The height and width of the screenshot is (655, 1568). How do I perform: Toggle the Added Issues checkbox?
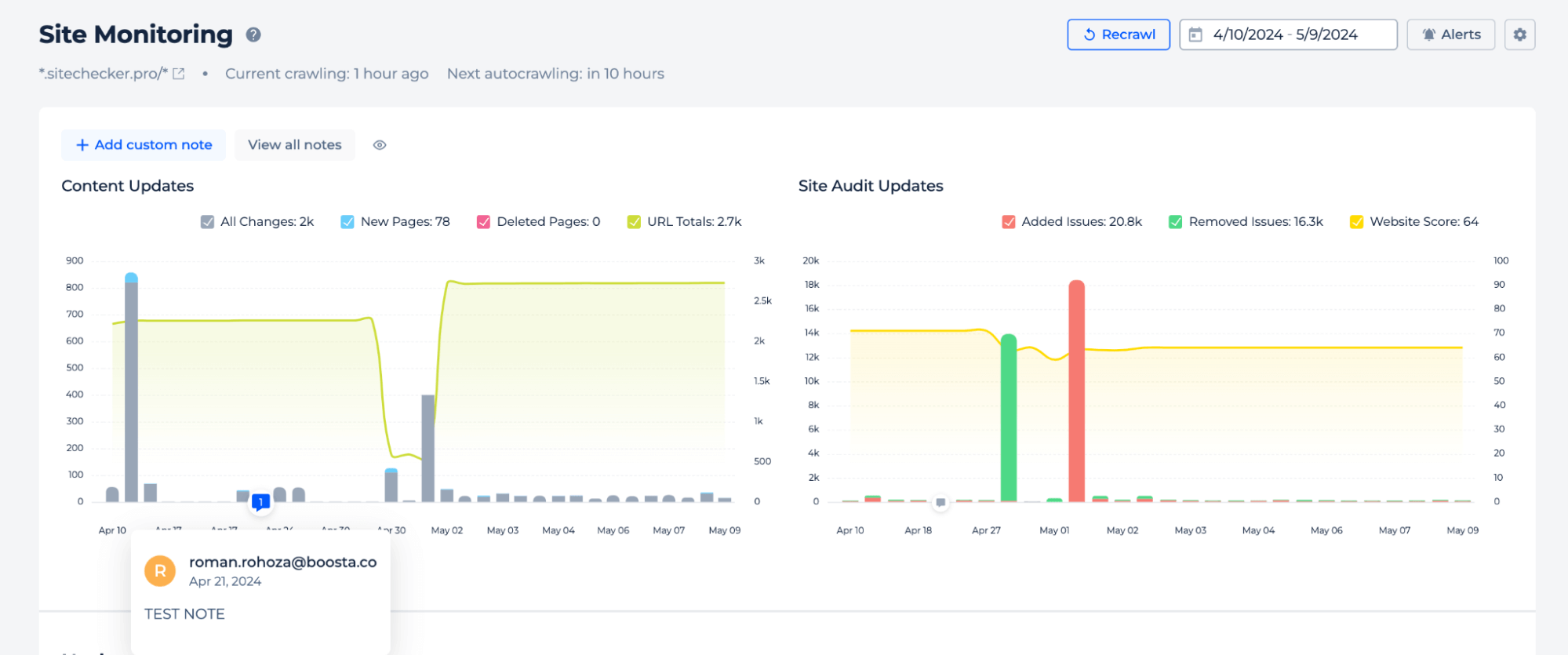[x=1009, y=222]
